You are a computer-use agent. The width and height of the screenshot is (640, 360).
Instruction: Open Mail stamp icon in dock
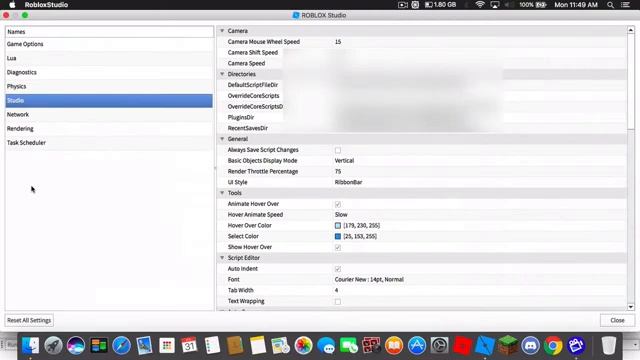coord(144,346)
